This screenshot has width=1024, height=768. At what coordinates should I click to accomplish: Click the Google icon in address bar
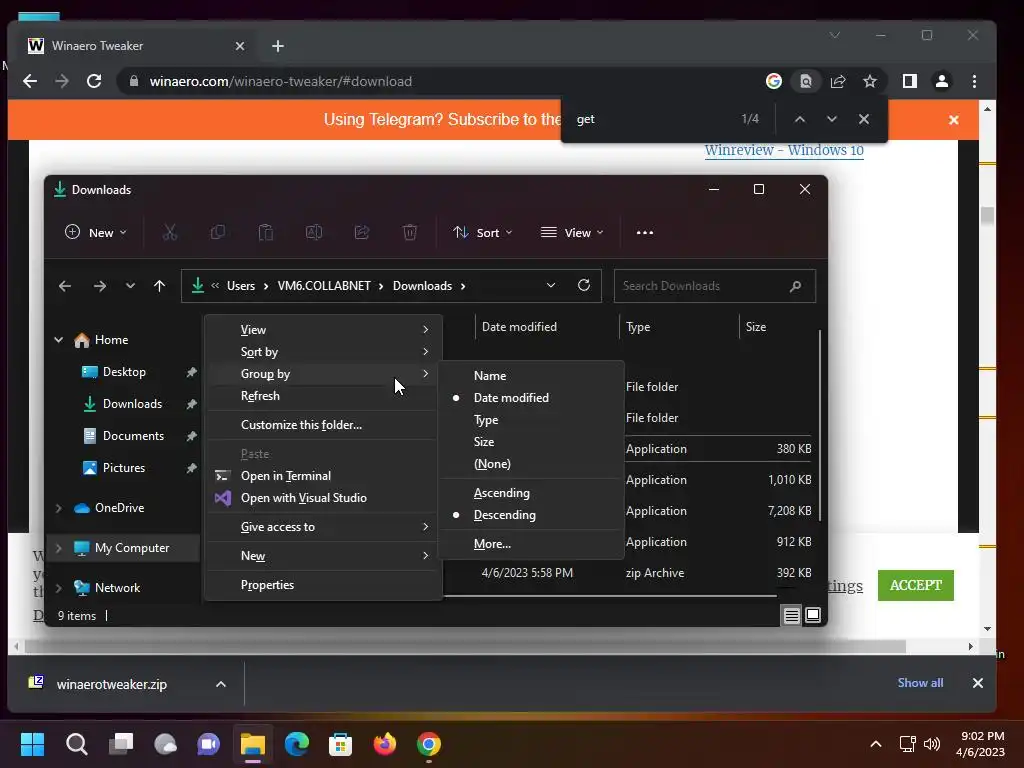(x=774, y=81)
